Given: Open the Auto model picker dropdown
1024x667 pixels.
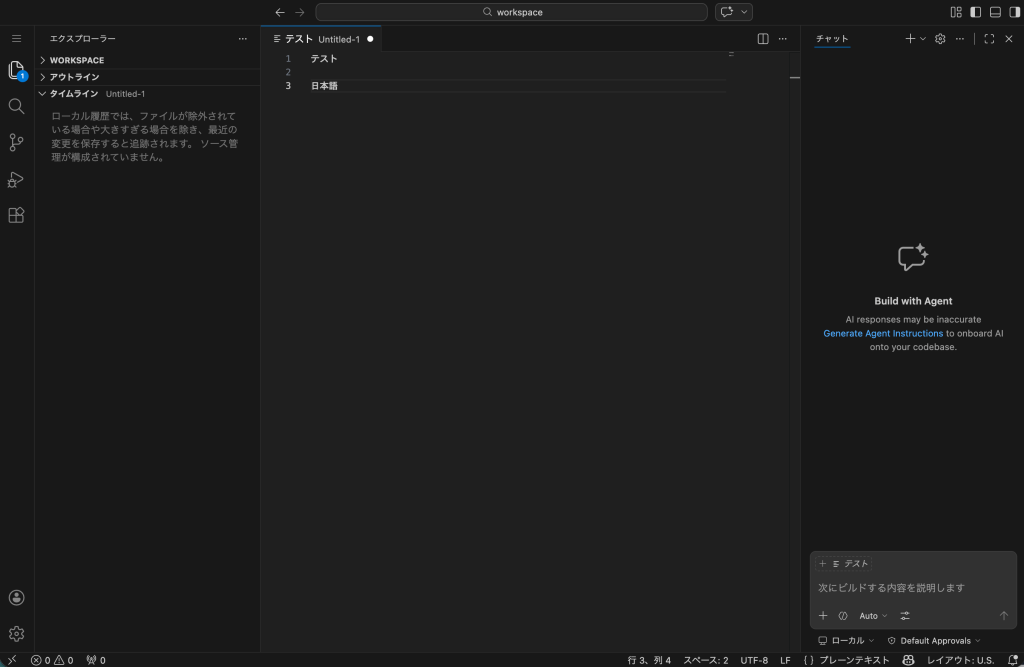Looking at the screenshot, I should click(x=873, y=616).
